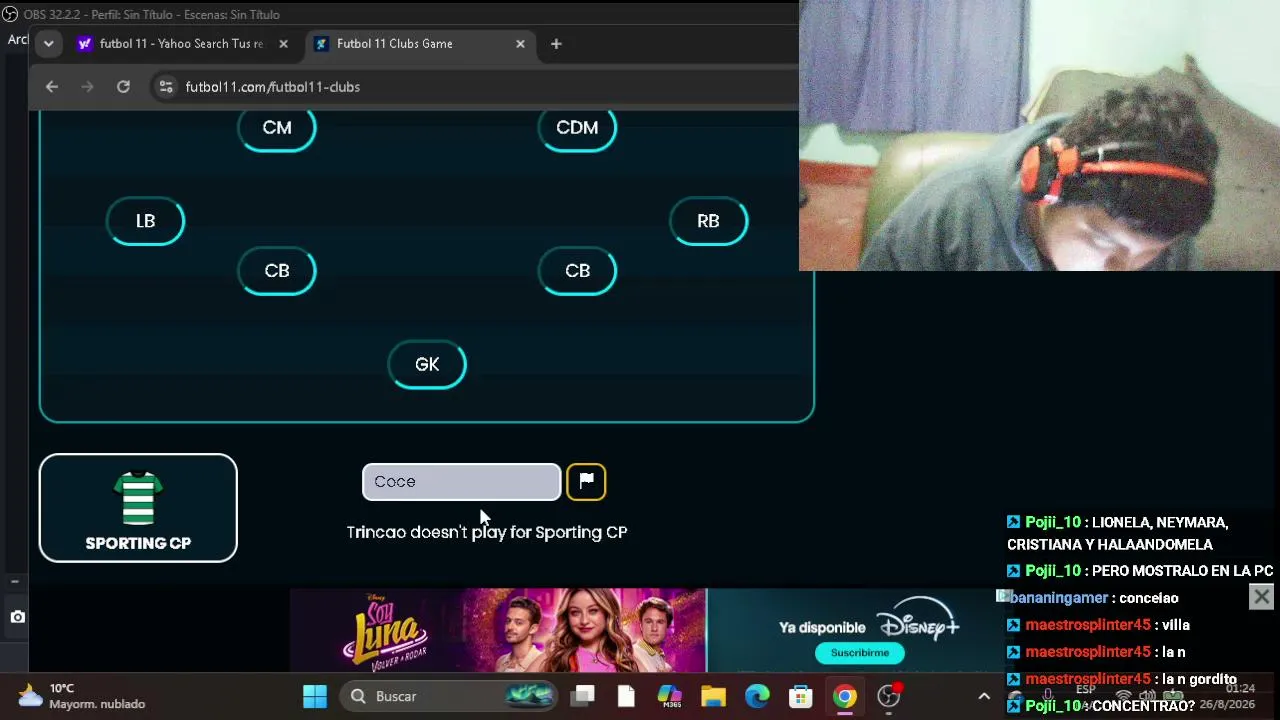Image resolution: width=1280 pixels, height=720 pixels.
Task: Click the taskbar Buscar search box
Action: 450,696
